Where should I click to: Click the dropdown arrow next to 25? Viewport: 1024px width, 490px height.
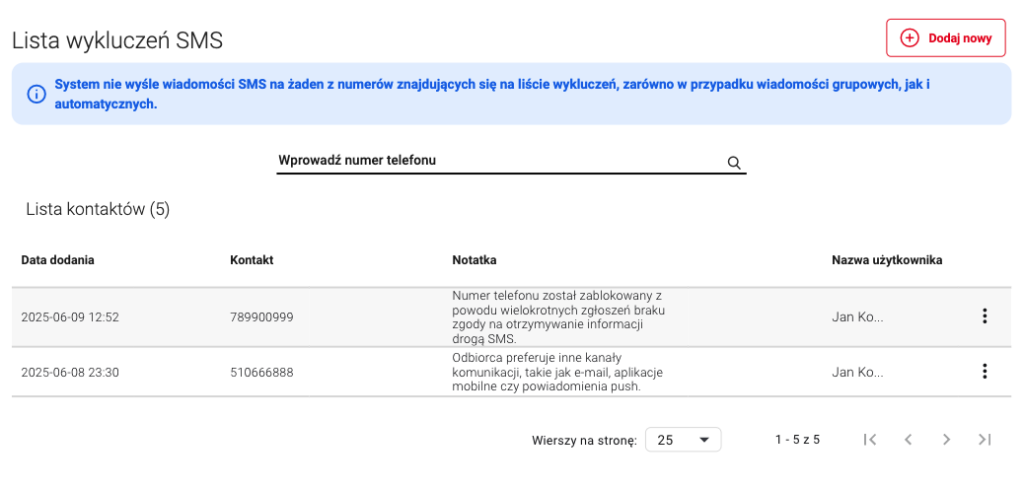[x=704, y=440]
